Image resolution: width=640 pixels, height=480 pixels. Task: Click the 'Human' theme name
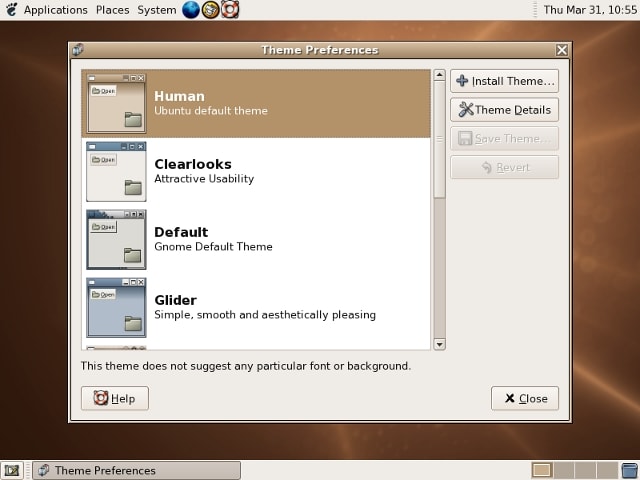click(x=180, y=96)
